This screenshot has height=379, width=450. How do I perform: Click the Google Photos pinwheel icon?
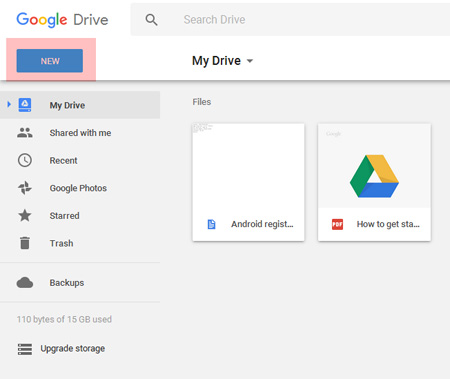pyautogui.click(x=25, y=188)
